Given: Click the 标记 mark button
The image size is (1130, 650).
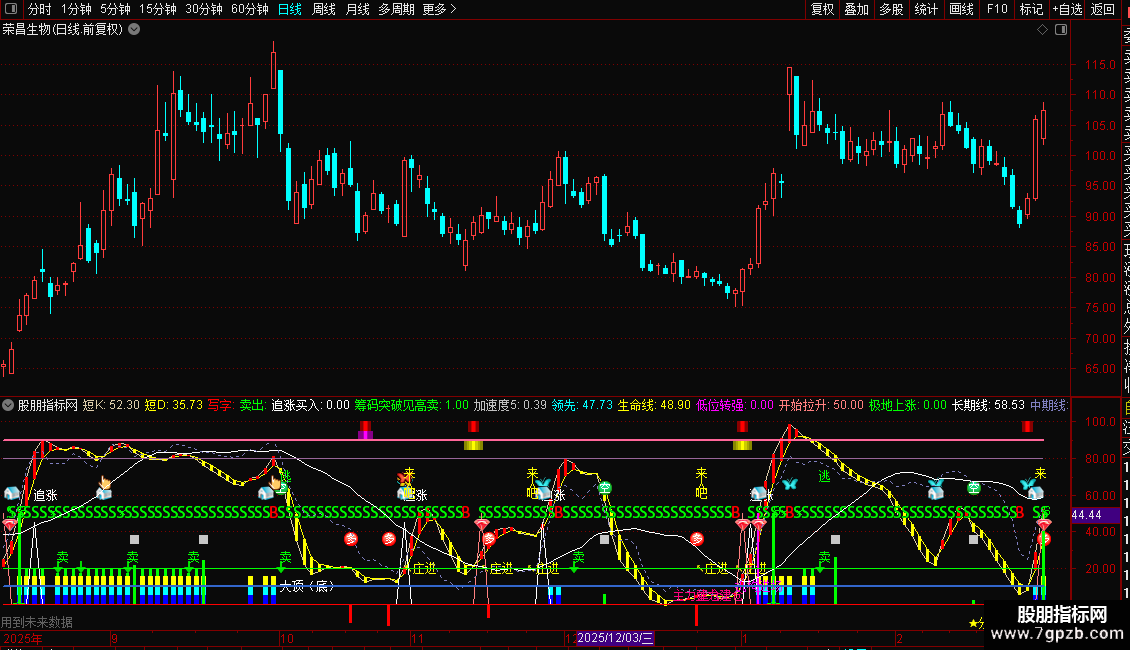Looking at the screenshot, I should point(1031,9).
